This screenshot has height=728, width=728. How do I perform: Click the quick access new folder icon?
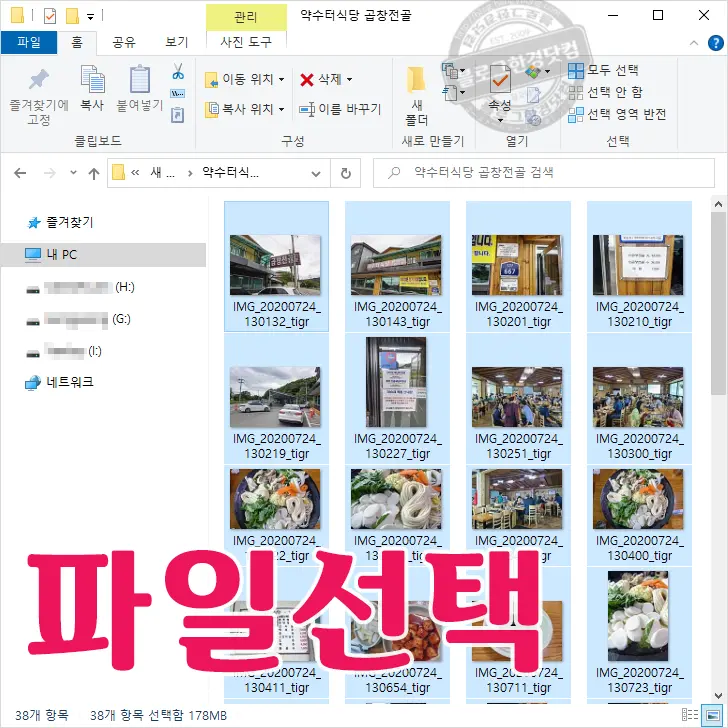point(72,16)
